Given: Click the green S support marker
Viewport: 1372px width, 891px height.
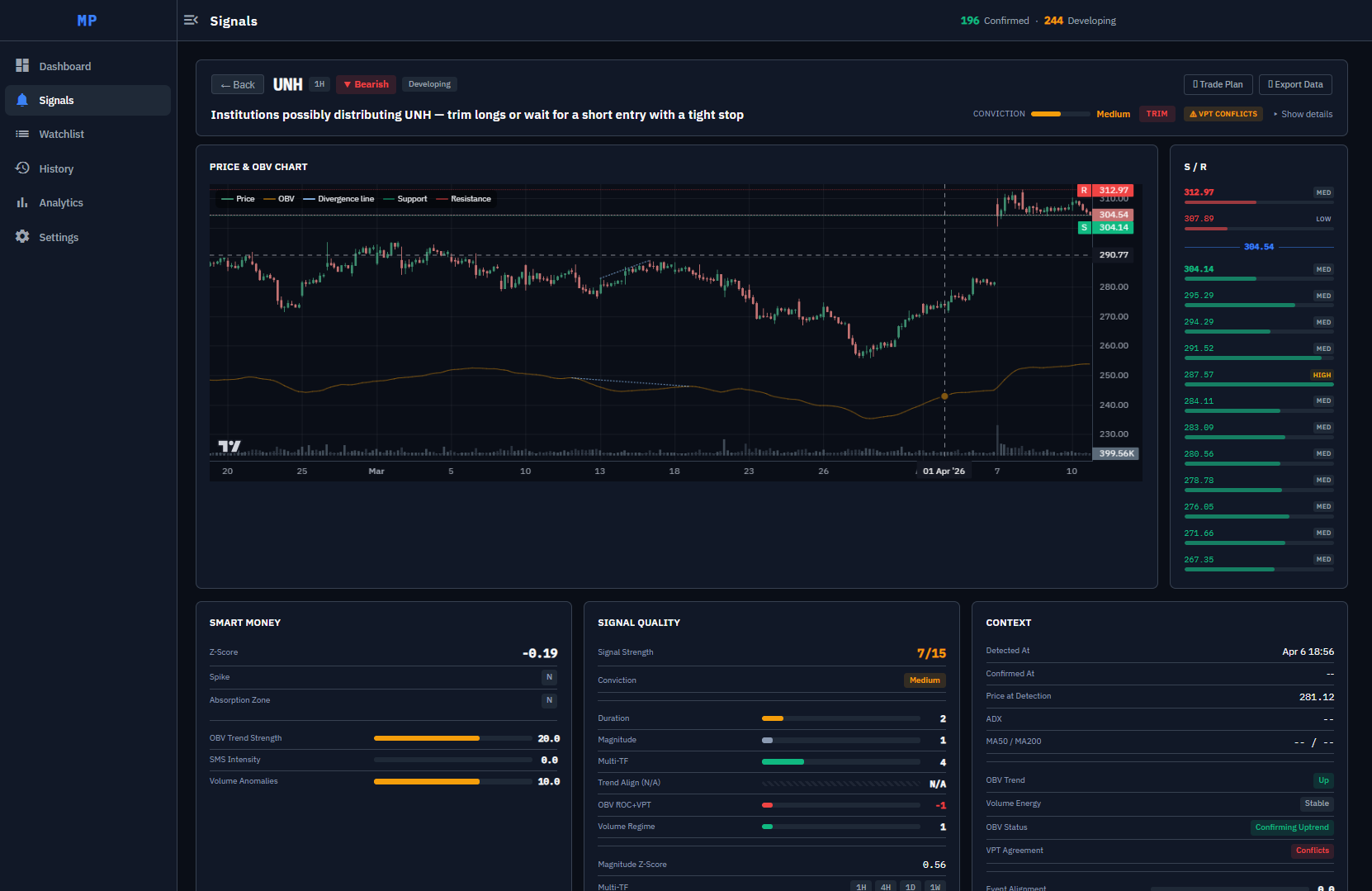Looking at the screenshot, I should [x=1085, y=228].
